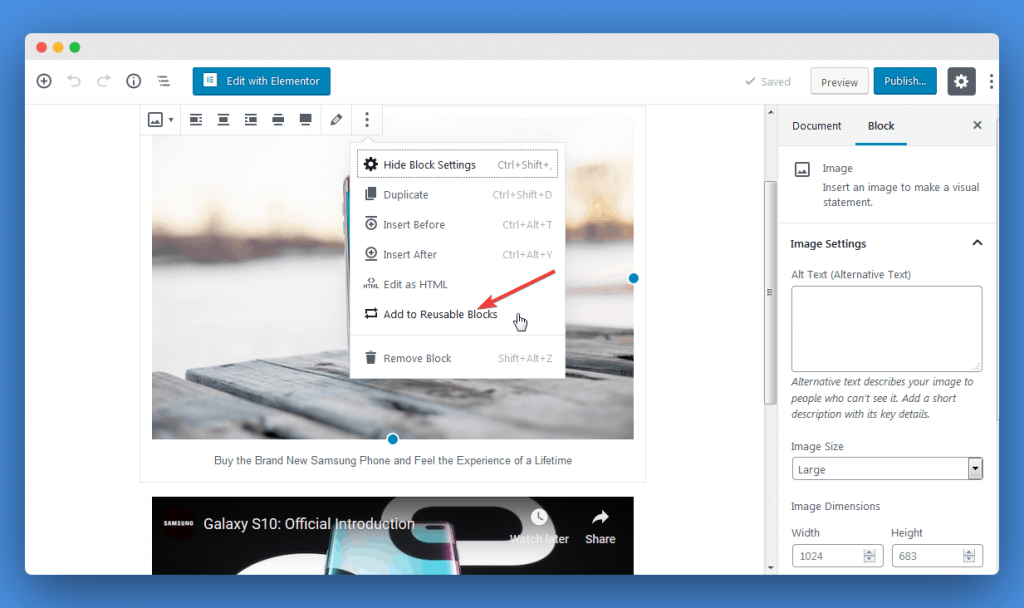Open content structure info icon
Screen dimensions: 1024x608
coord(133,81)
